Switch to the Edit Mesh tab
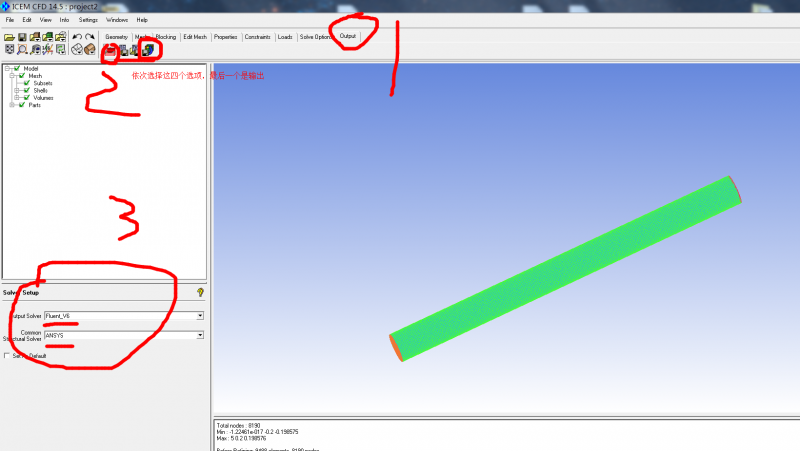The width and height of the screenshot is (800, 451). 195,37
